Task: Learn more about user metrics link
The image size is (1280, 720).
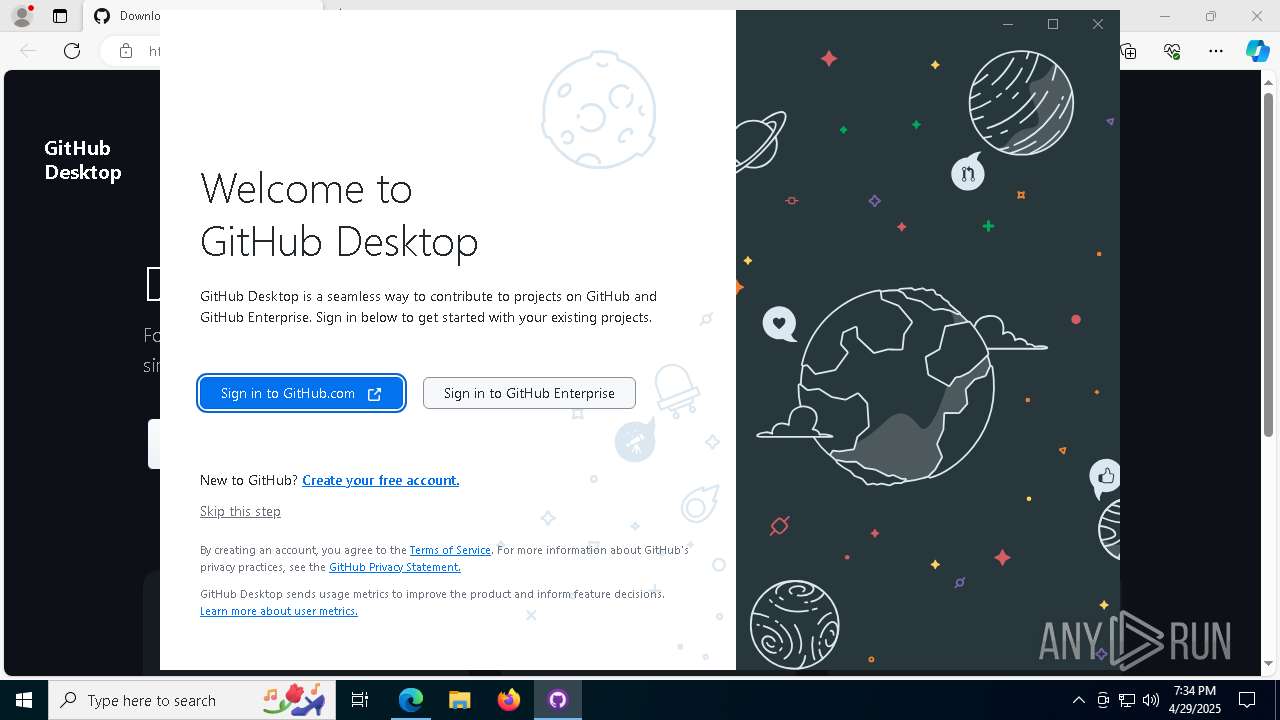Action: (x=279, y=611)
